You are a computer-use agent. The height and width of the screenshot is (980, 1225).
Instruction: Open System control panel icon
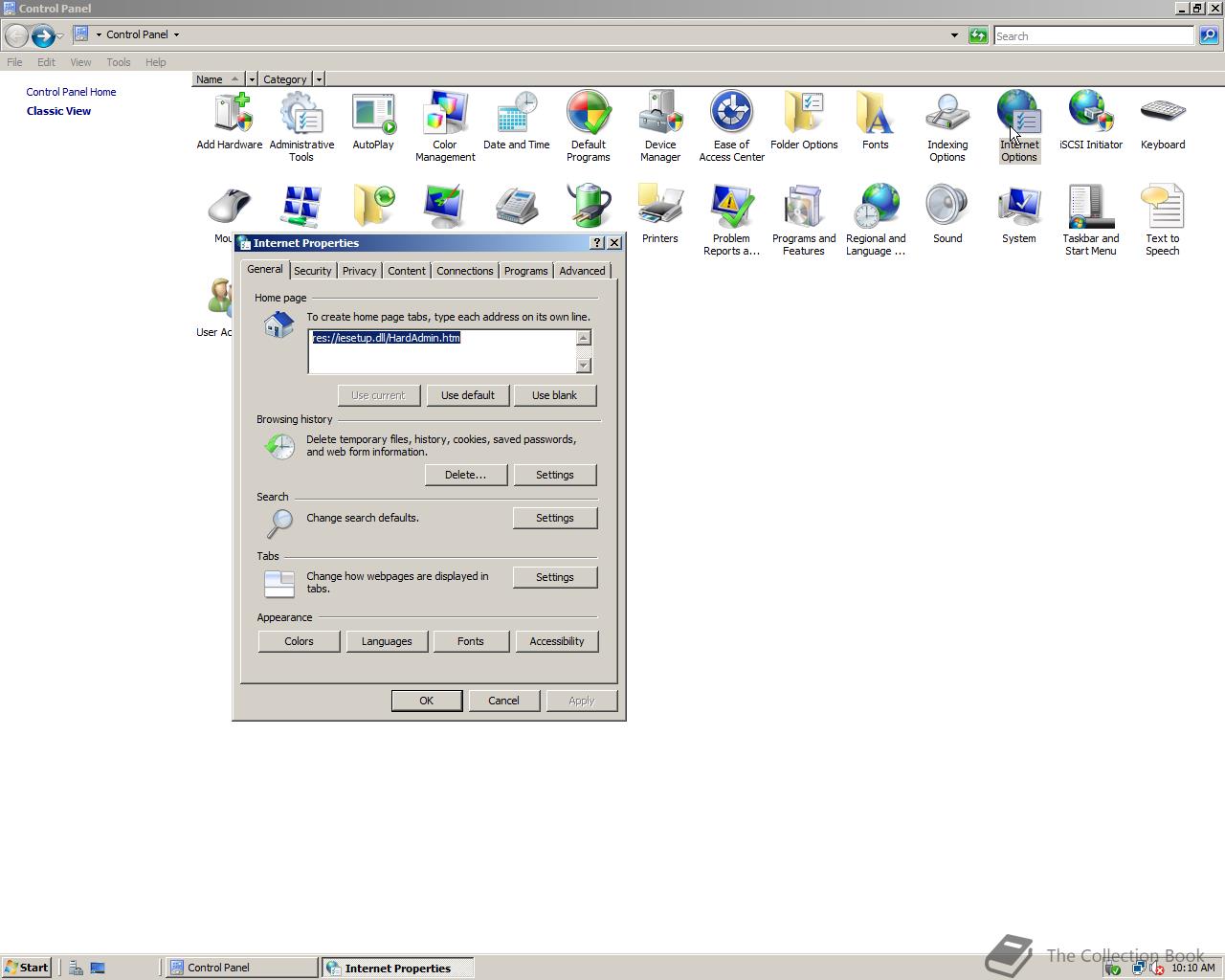[x=1019, y=214]
